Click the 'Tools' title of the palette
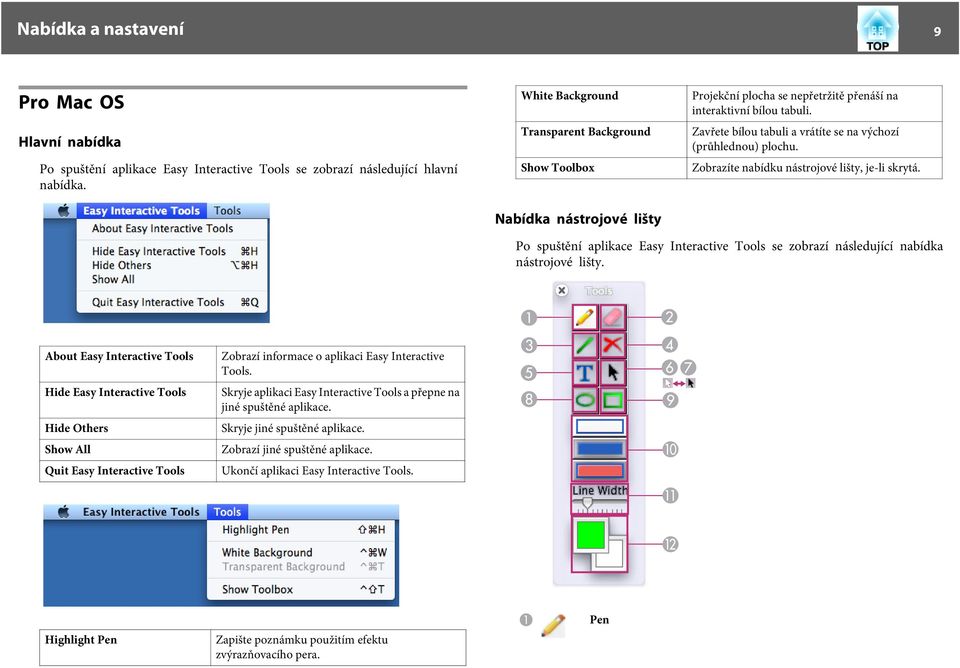Viewport: 960px width, 668px height. pos(599,291)
